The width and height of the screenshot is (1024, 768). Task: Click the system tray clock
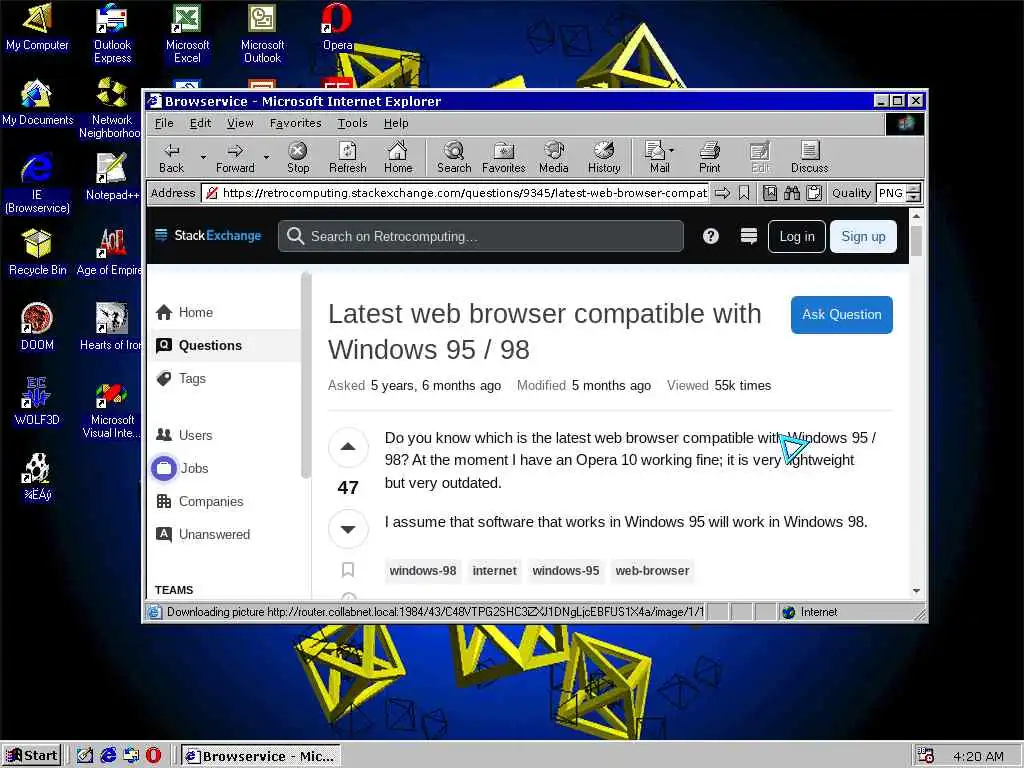click(x=978, y=756)
